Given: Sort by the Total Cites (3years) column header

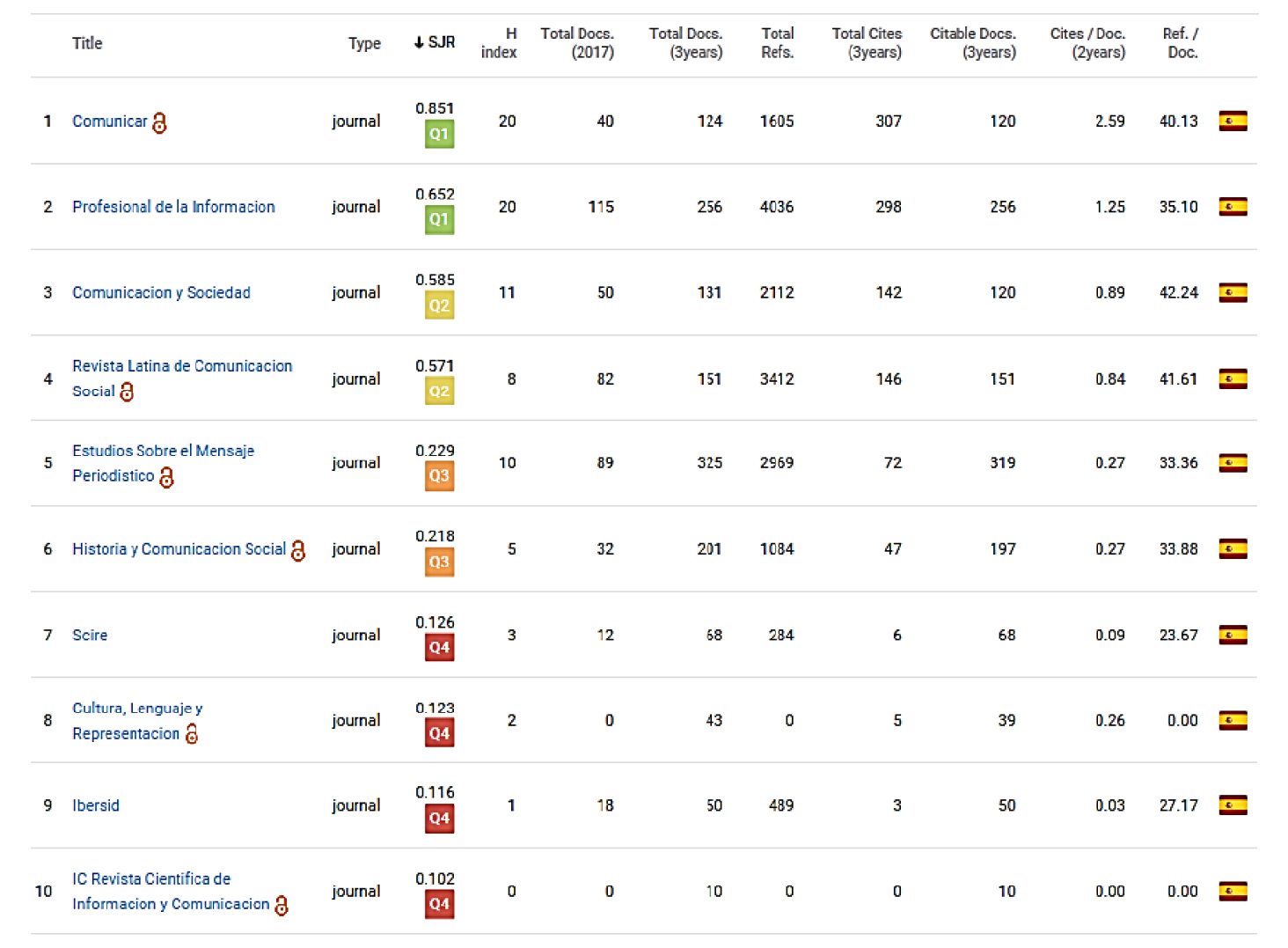Looking at the screenshot, I should click(867, 43).
